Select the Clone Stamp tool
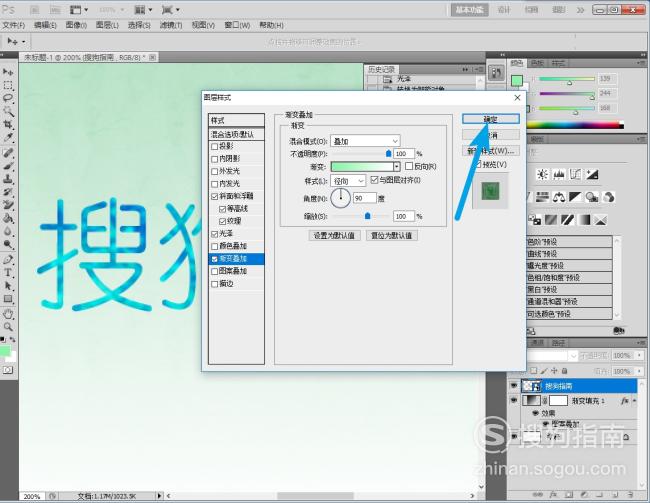This screenshot has width=650, height=503. pyautogui.click(x=8, y=179)
